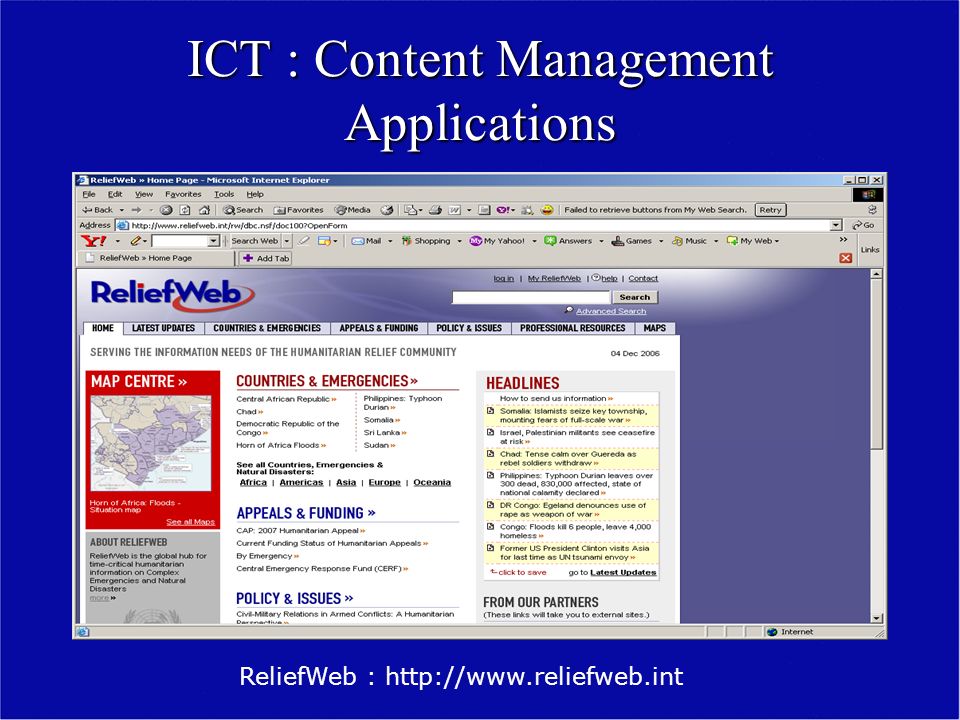Open the IE Search pane
Image resolution: width=960 pixels, height=720 pixels.
243,210
